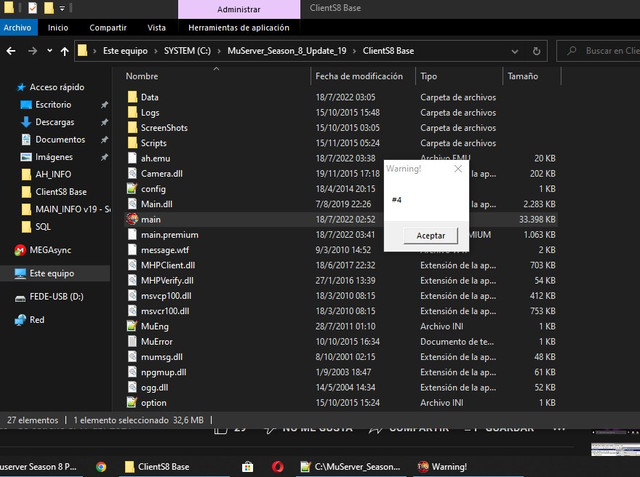640x477 pixels.
Task: Open Documentos in the sidebar
Action: pos(60,140)
